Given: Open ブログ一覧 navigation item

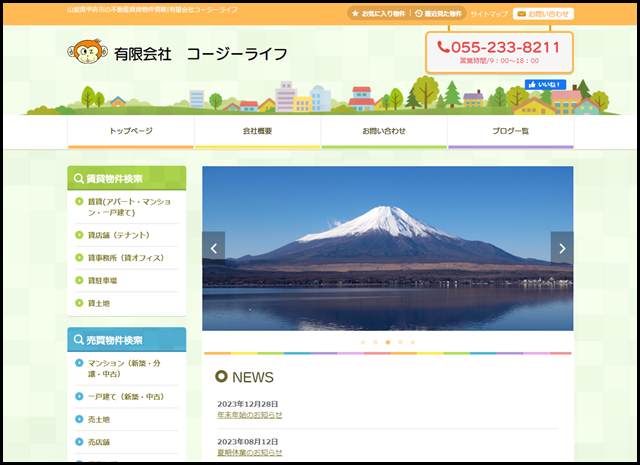Looking at the screenshot, I should tap(511, 131).
